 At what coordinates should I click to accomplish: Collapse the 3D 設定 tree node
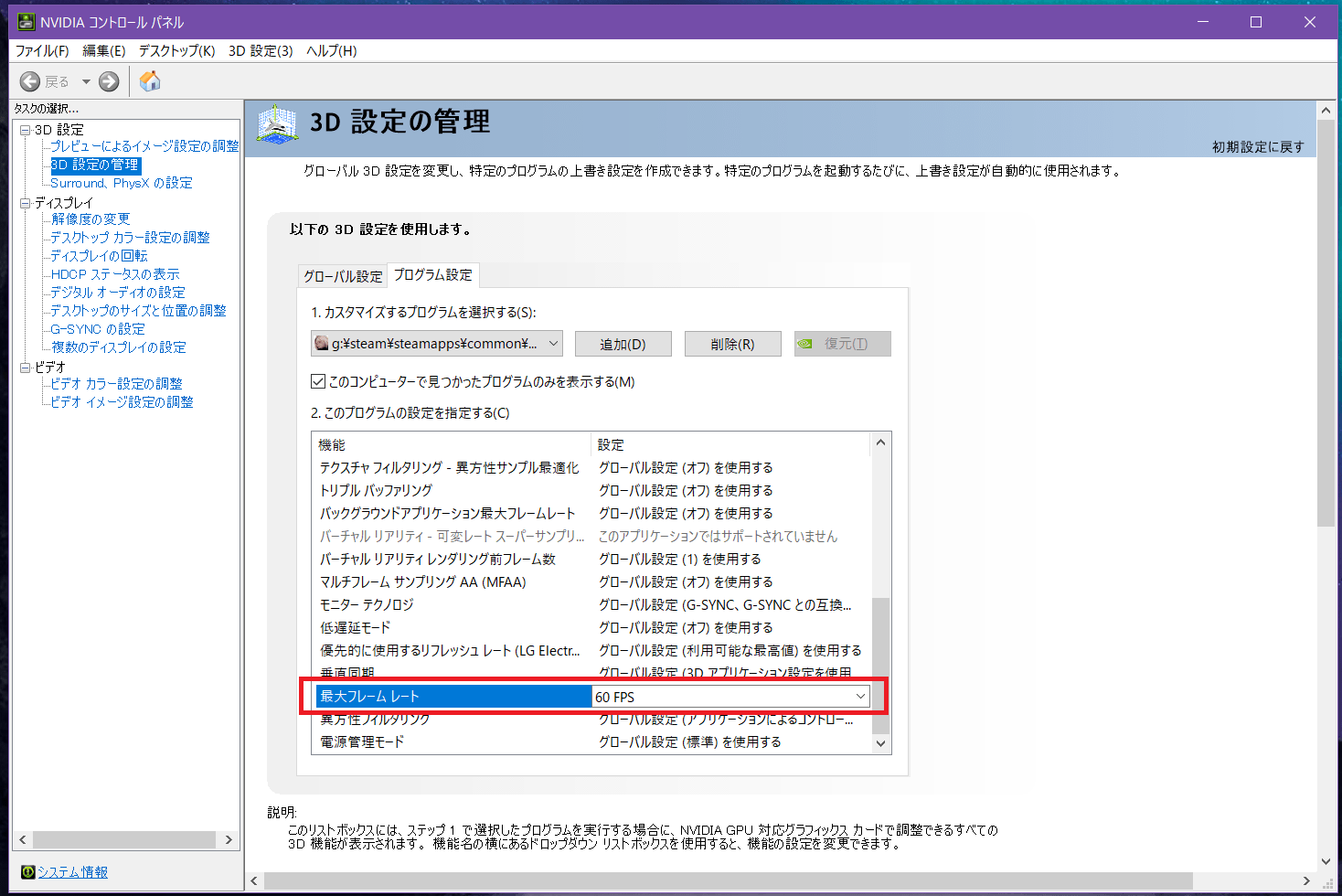[x=26, y=130]
